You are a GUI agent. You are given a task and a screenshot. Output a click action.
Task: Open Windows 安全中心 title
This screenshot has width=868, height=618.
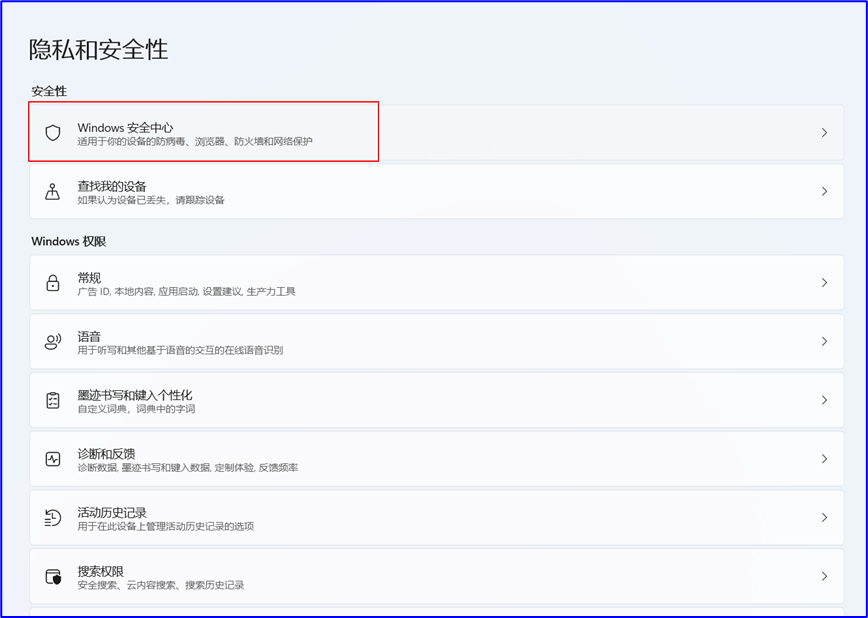point(125,128)
